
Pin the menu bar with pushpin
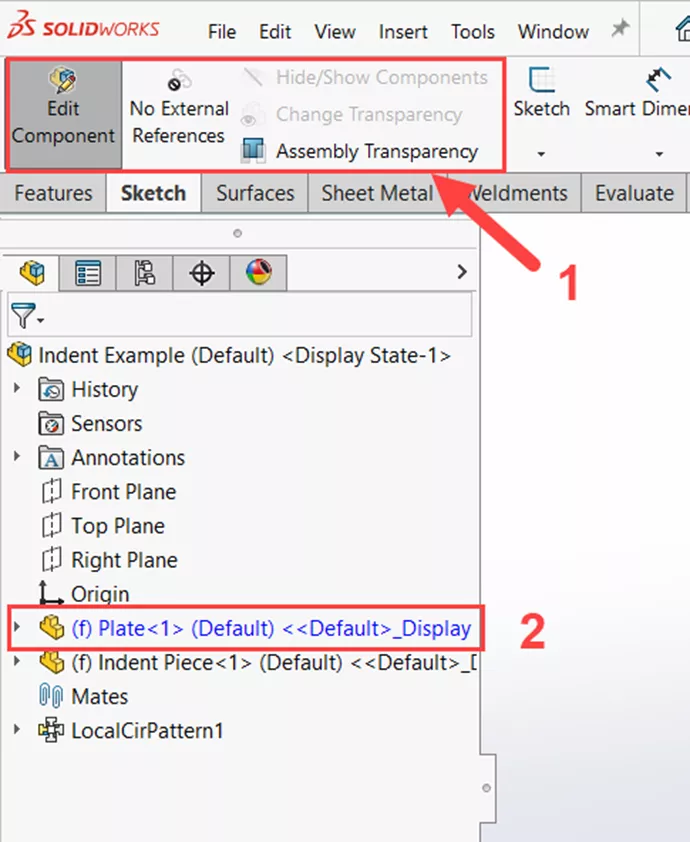point(620,28)
